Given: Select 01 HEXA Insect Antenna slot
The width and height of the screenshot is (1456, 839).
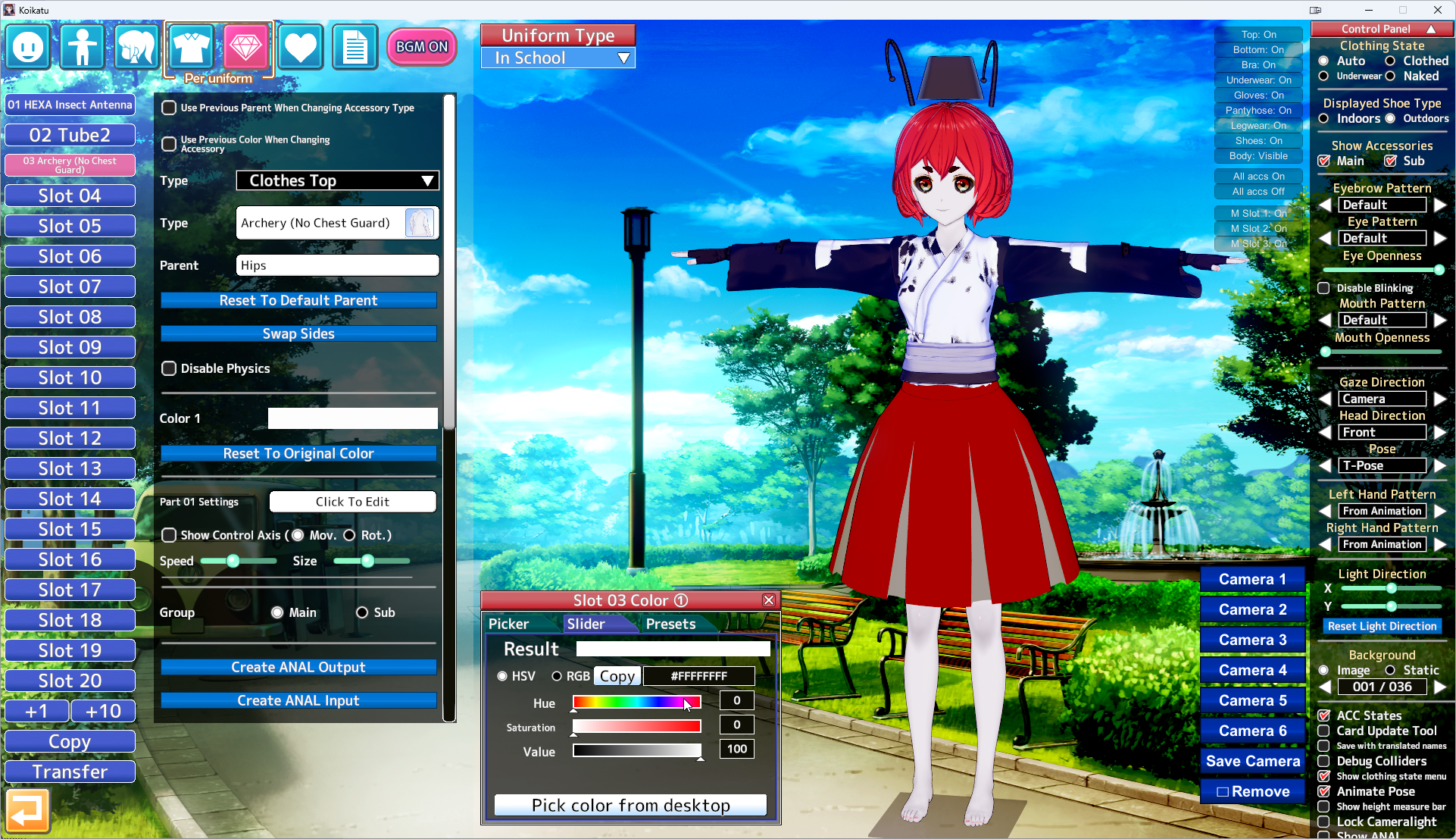Looking at the screenshot, I should pos(70,105).
